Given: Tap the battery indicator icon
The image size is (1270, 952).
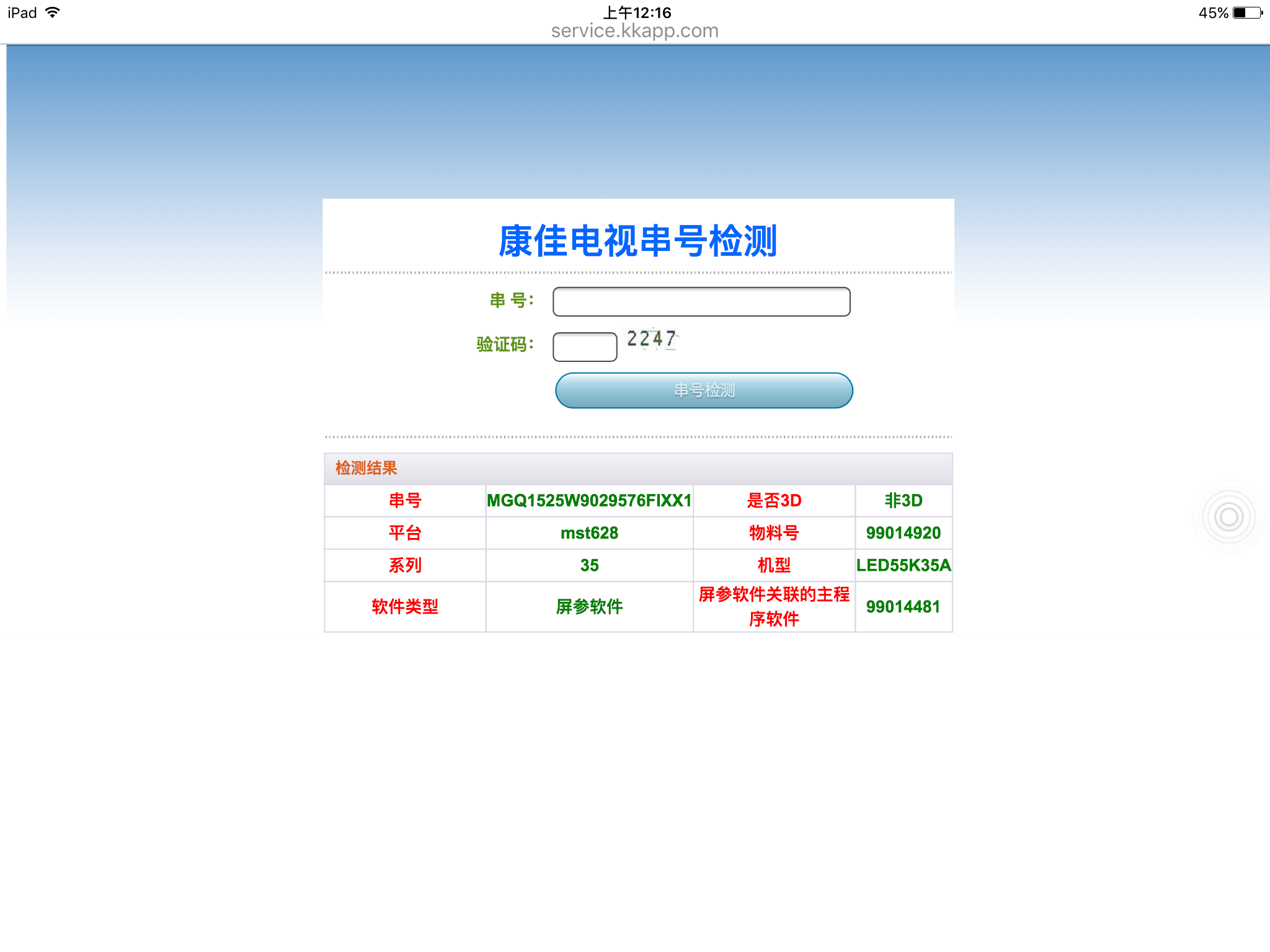Looking at the screenshot, I should (1248, 13).
